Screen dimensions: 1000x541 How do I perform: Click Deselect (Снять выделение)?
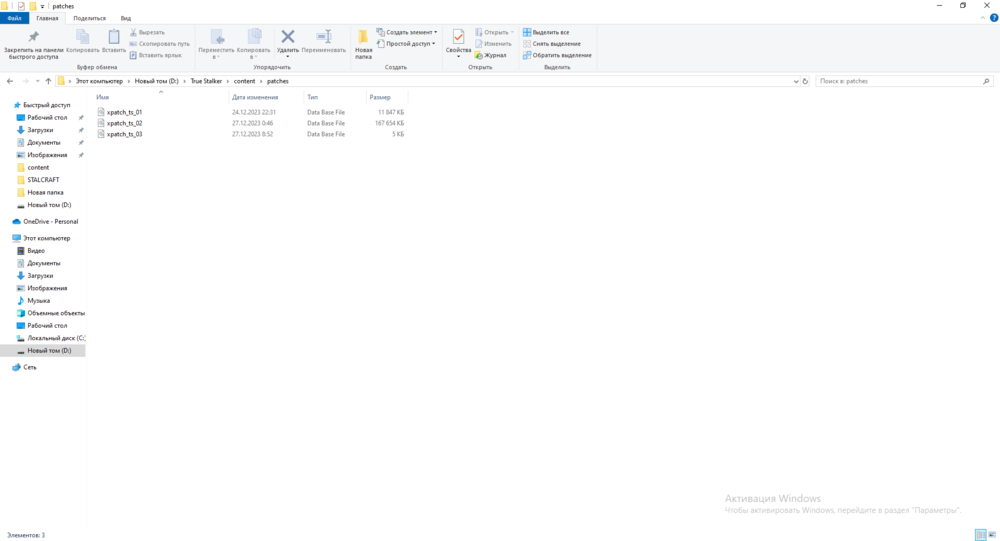tap(552, 43)
